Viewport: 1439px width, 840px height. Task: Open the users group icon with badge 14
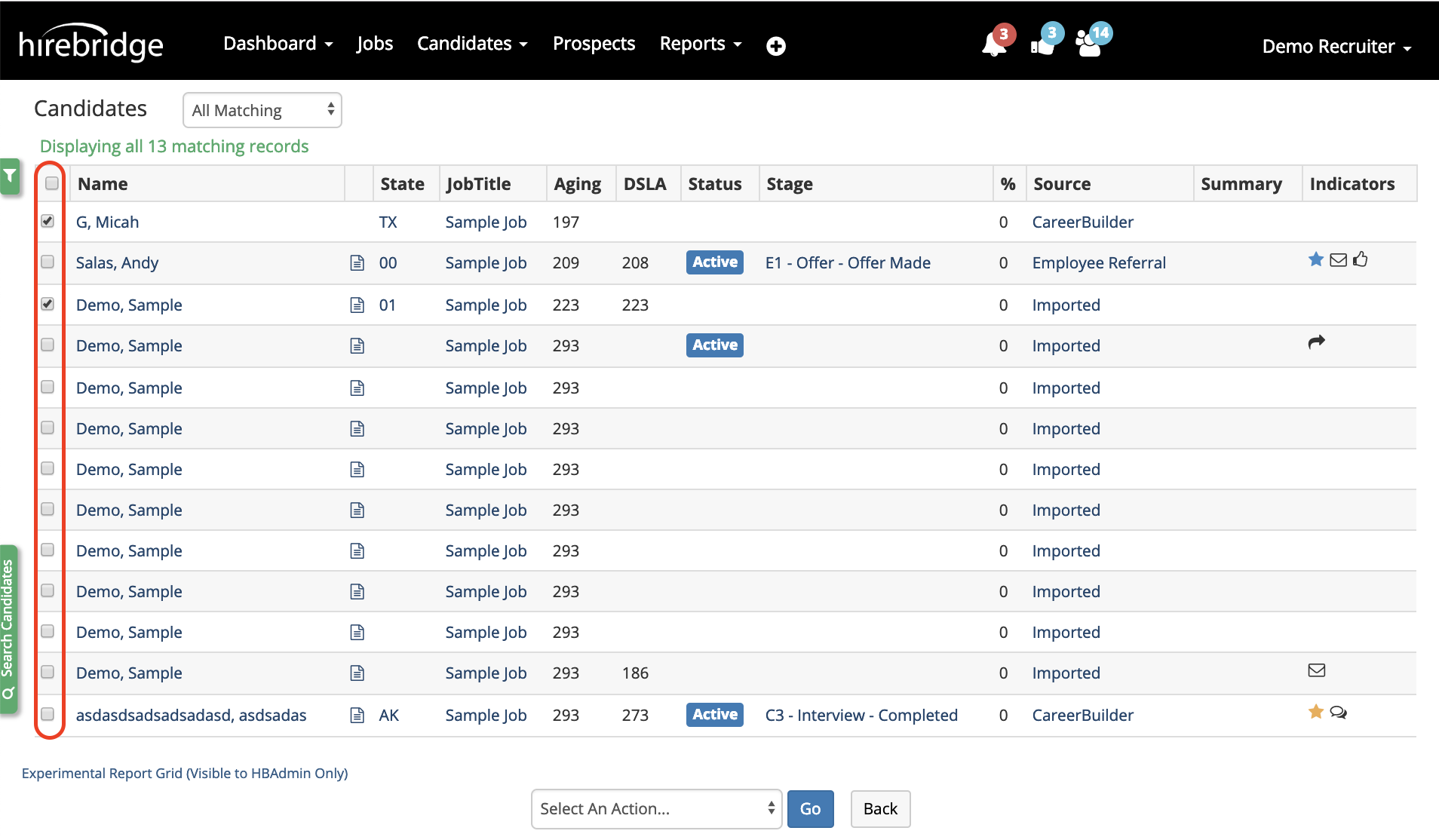(x=1088, y=44)
